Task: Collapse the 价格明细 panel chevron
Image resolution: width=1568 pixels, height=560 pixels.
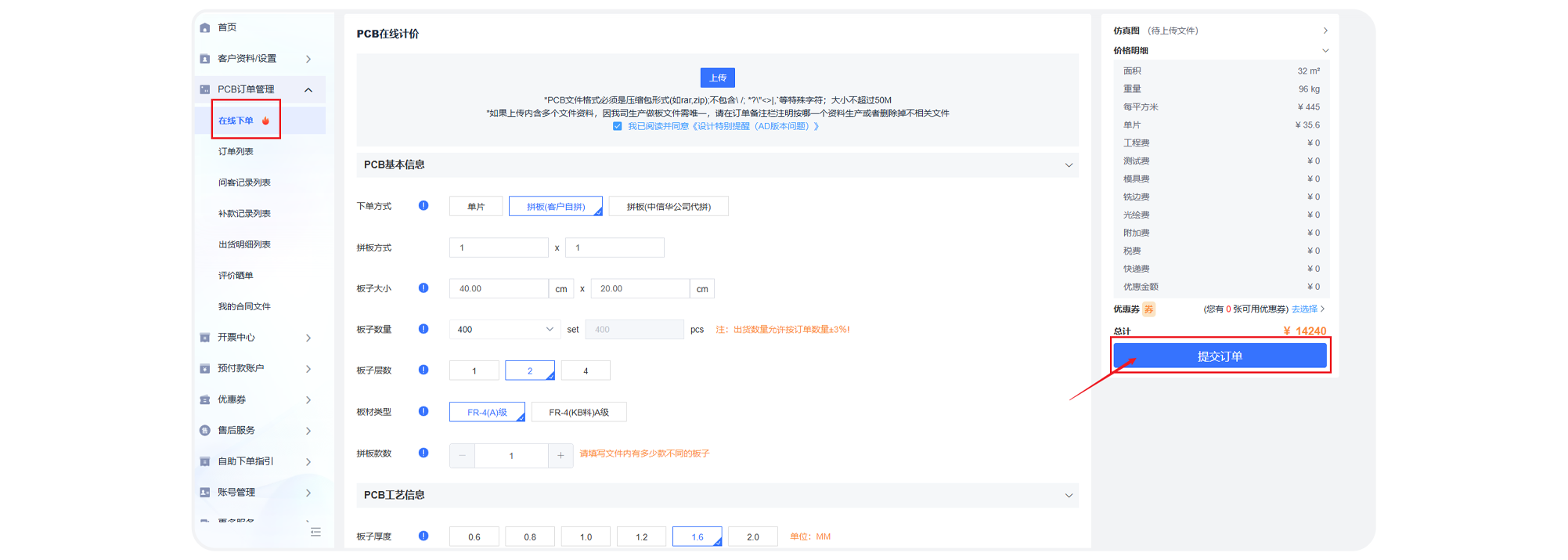Action: tap(1325, 51)
